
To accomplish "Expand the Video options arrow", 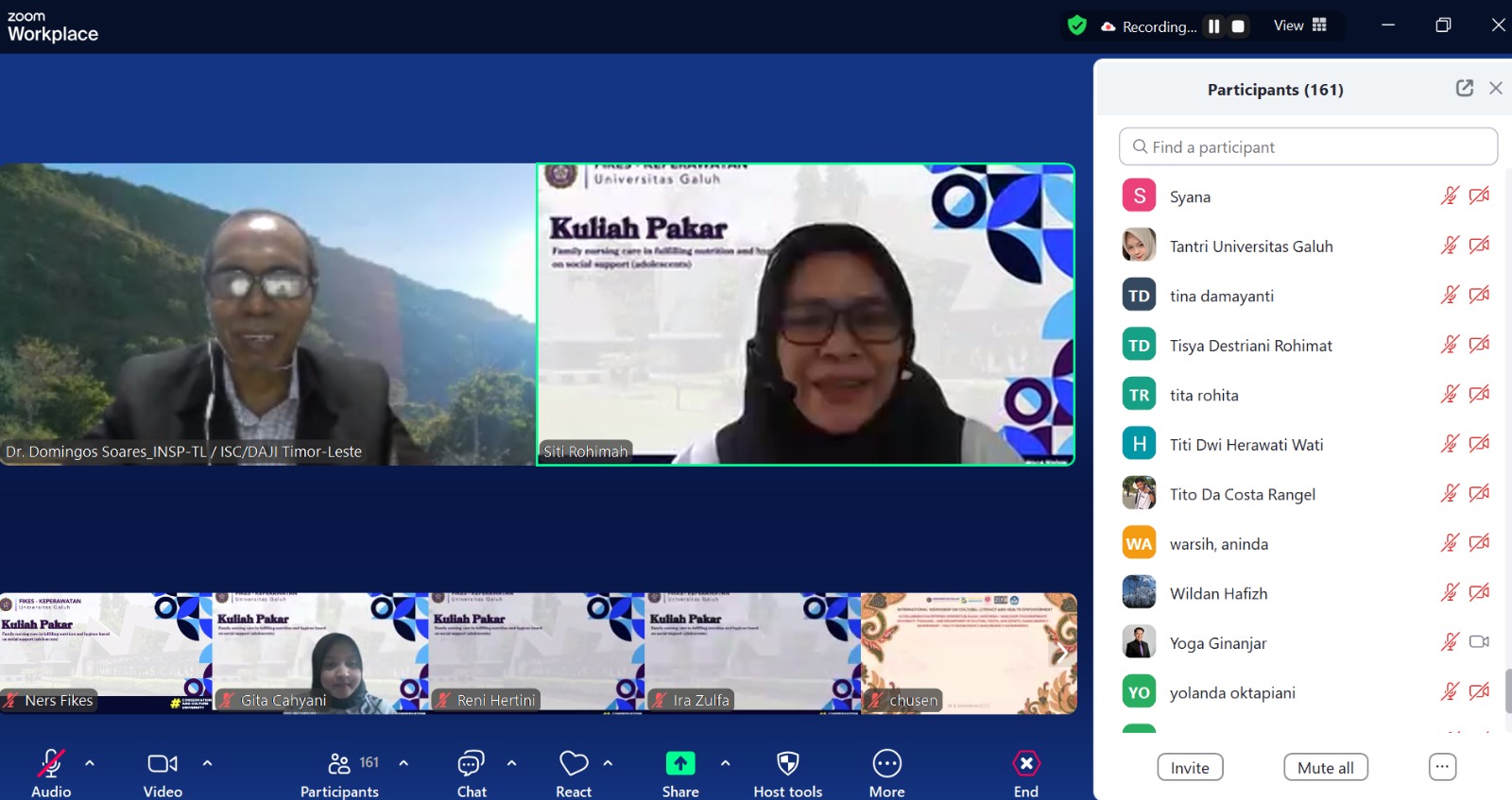I will (x=207, y=763).
